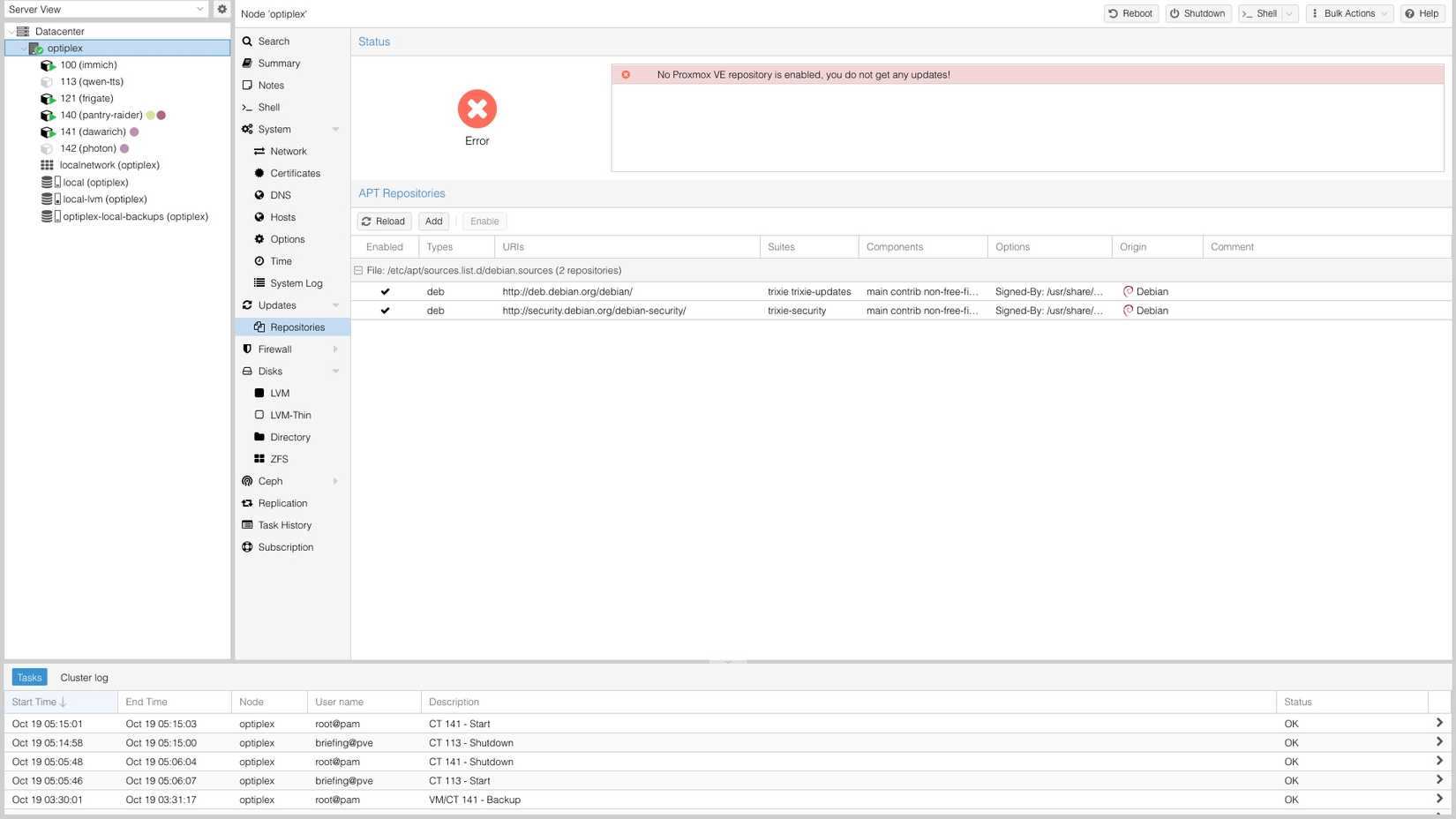Click the 121 (frigate) container icon
The width and height of the screenshot is (1456, 819).
click(x=48, y=99)
